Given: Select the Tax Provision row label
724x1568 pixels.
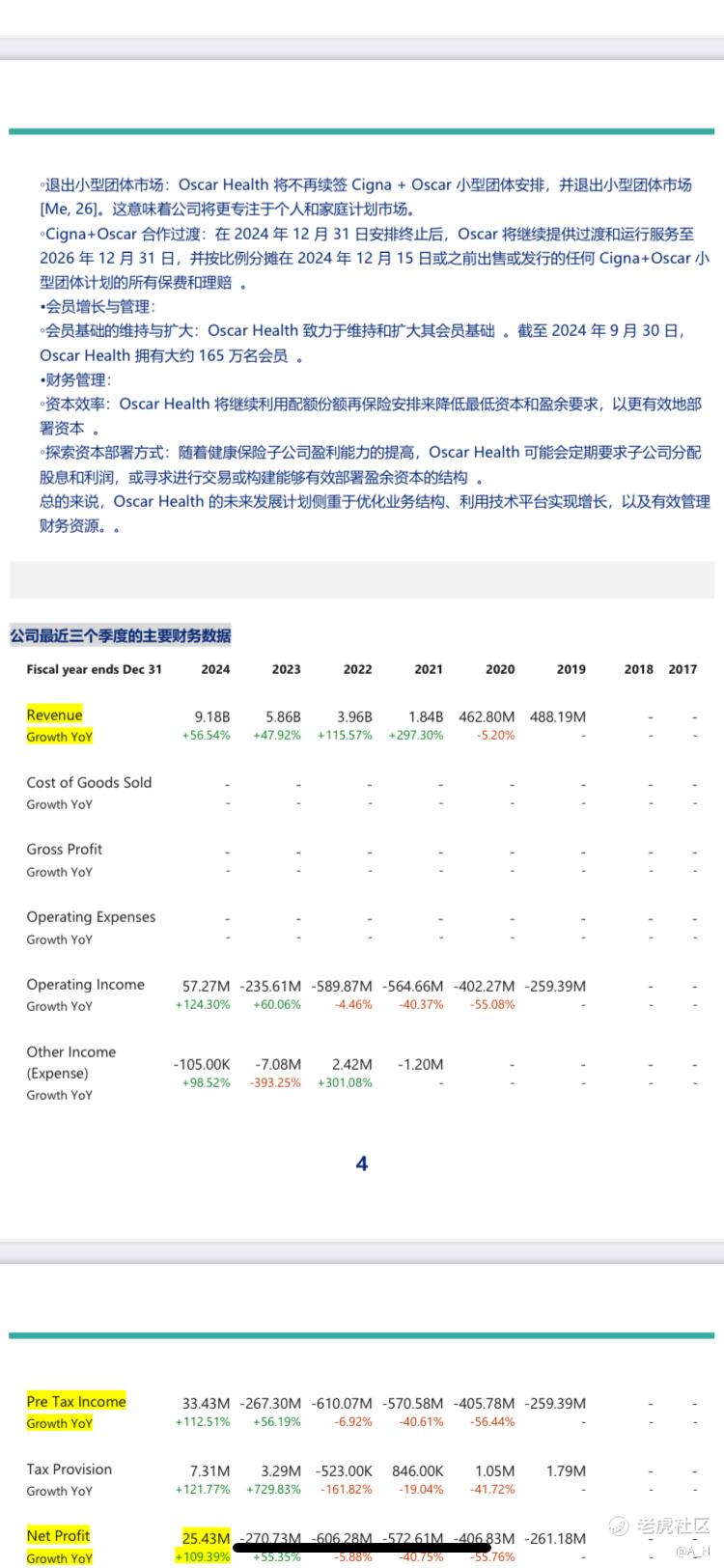Looking at the screenshot, I should point(70,1470).
